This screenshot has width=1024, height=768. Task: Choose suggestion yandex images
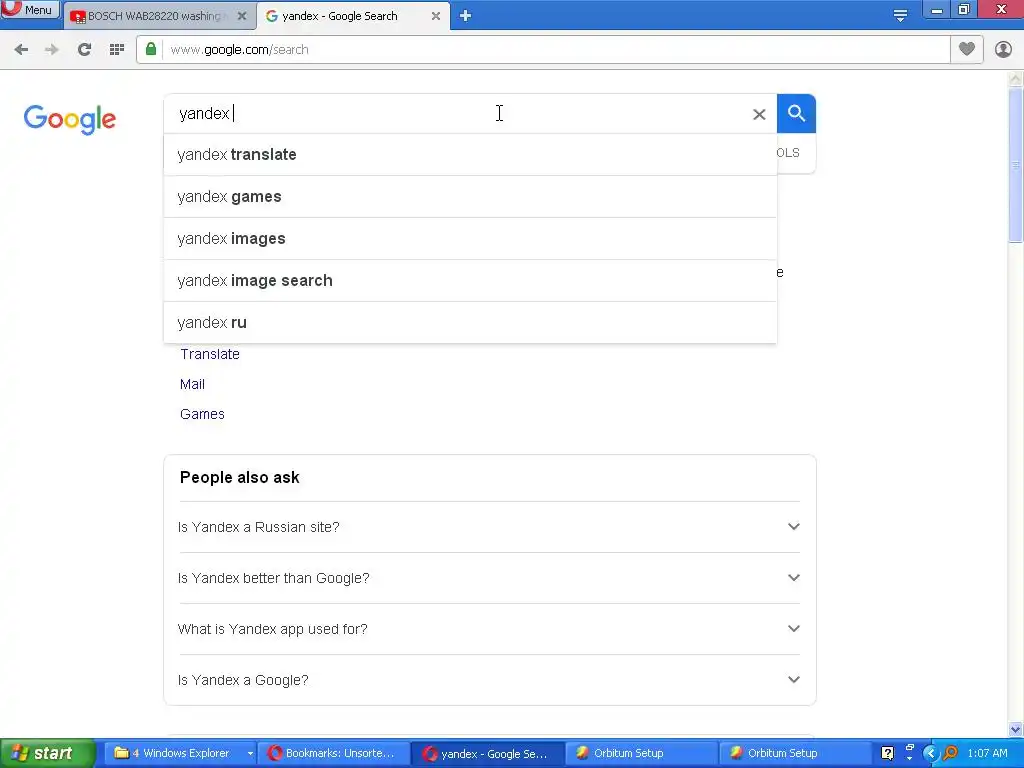coord(470,238)
